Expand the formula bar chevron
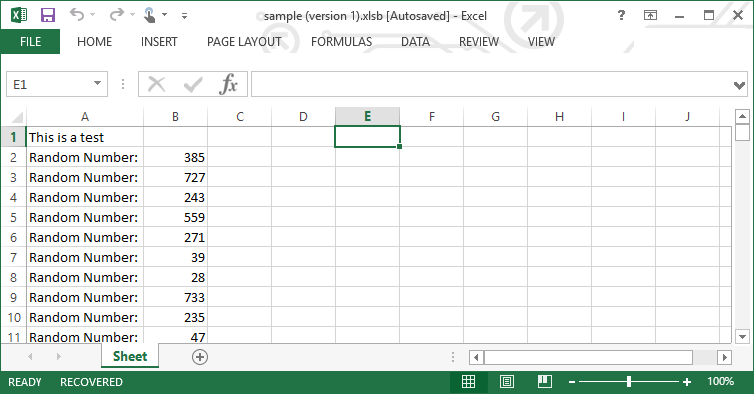The image size is (754, 394). pyautogui.click(x=740, y=85)
